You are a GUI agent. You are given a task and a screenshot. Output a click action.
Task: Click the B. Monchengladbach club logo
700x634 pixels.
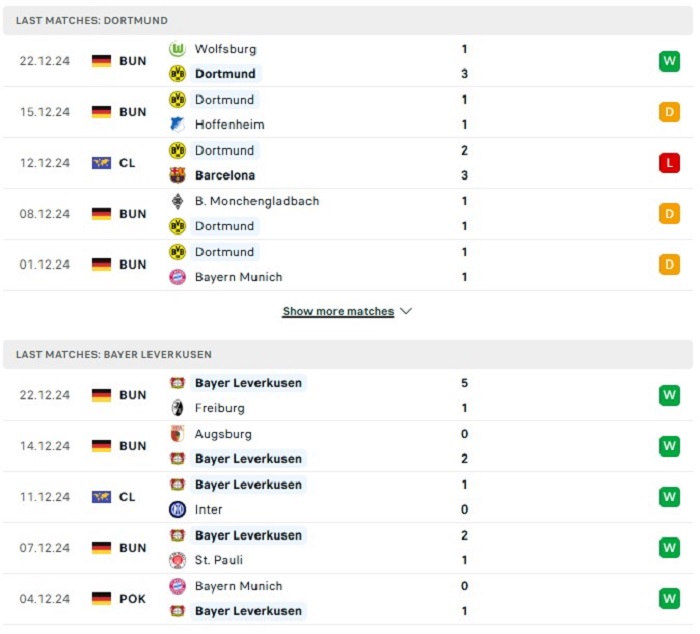177,201
